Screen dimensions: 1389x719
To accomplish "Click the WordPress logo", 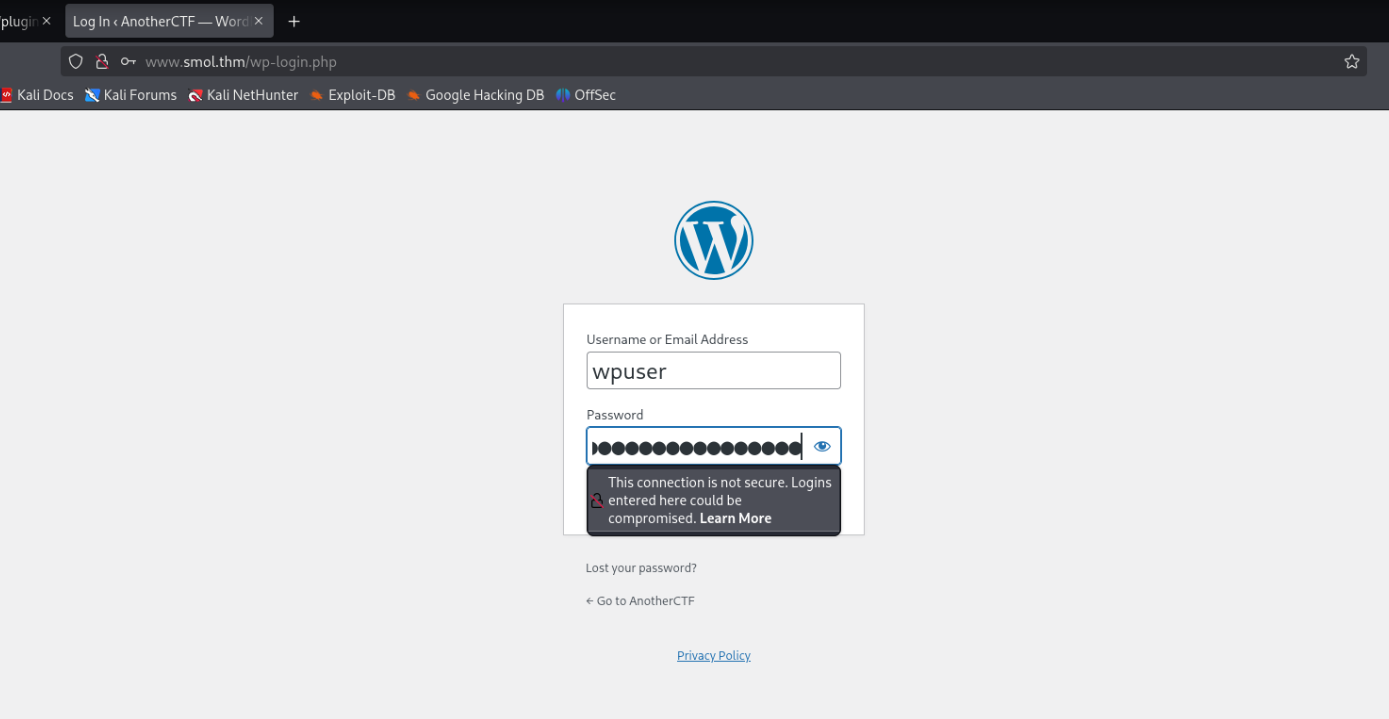I will (x=713, y=240).
